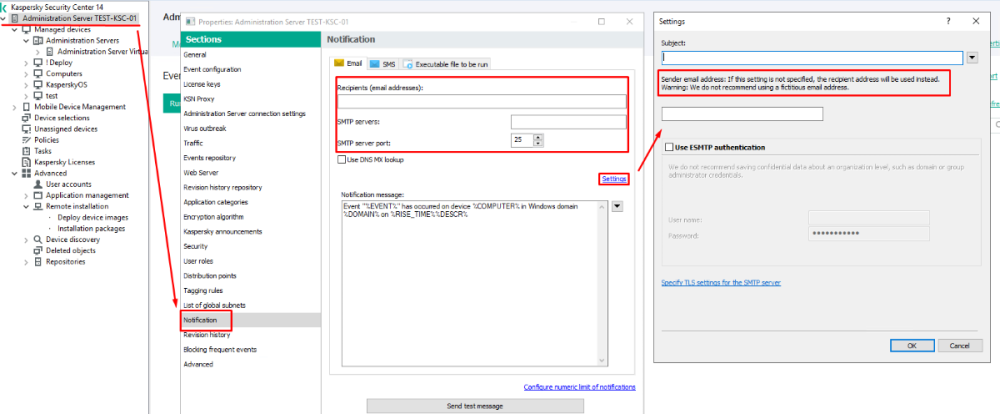
Task: Click the User accounts person icon
Action: [x=38, y=184]
